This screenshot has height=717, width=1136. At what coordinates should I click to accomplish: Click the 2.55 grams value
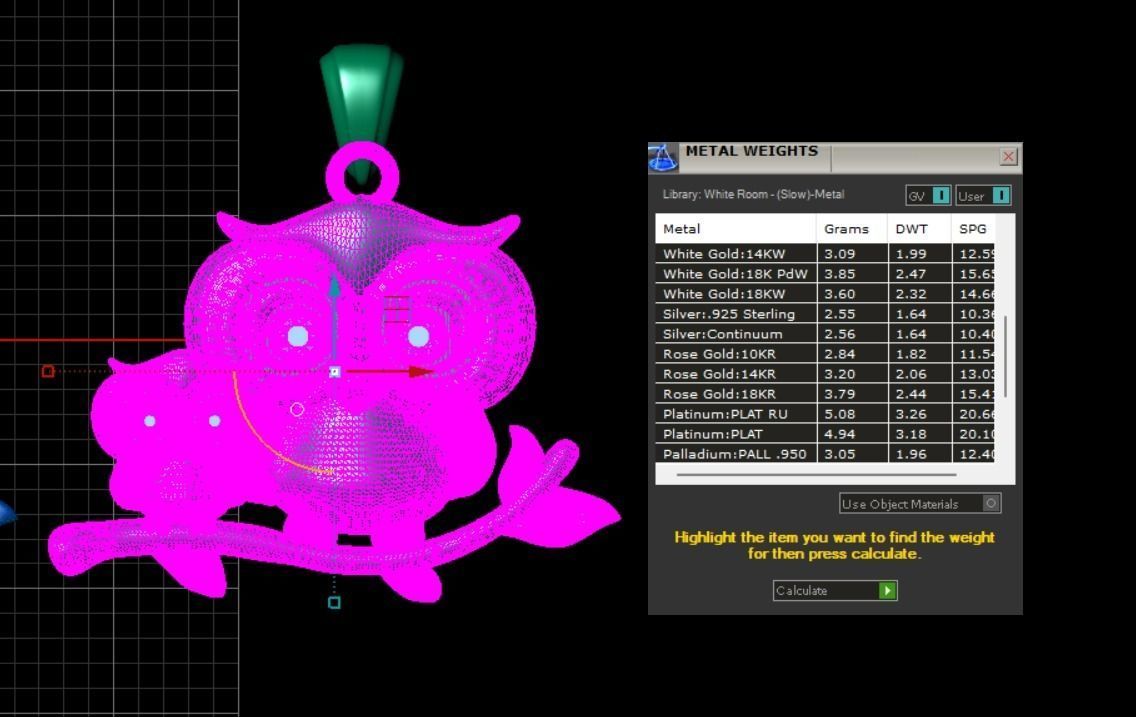point(840,314)
